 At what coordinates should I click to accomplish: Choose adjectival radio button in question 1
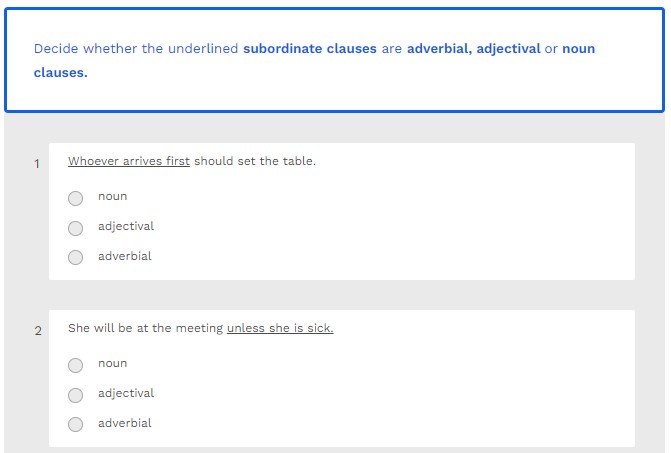coord(76,228)
